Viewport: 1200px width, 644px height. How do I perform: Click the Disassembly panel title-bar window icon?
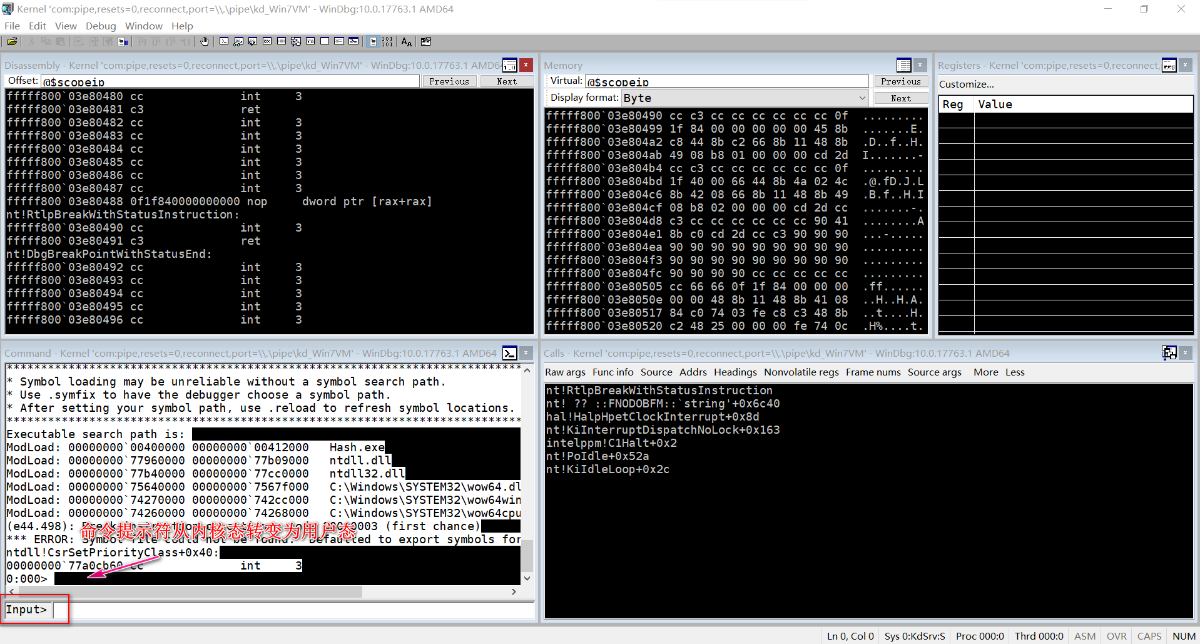pos(510,65)
